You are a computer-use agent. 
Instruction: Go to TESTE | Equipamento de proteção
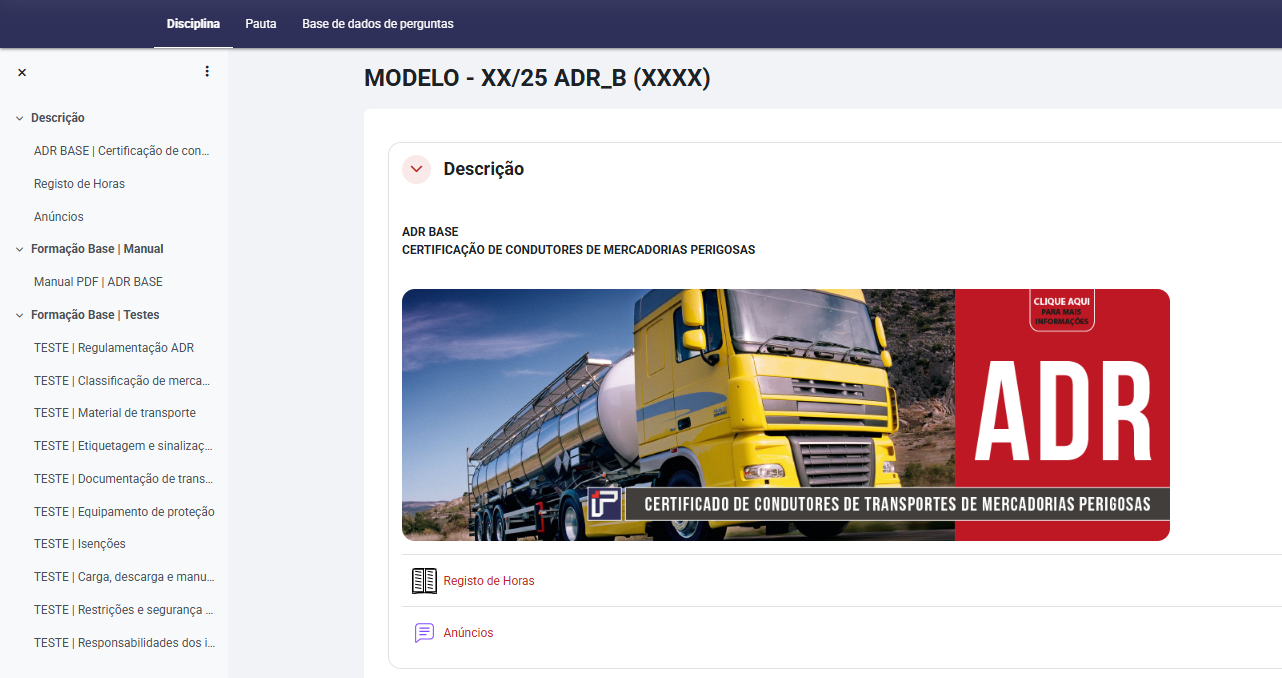(124, 512)
